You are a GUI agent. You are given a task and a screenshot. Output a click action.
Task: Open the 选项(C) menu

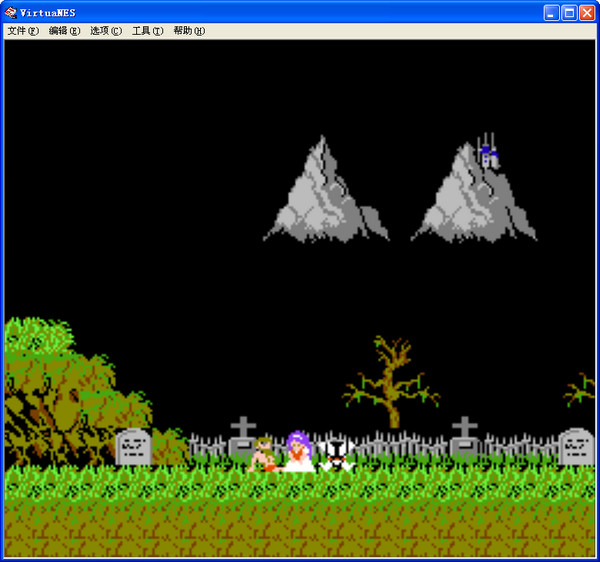coord(106,31)
